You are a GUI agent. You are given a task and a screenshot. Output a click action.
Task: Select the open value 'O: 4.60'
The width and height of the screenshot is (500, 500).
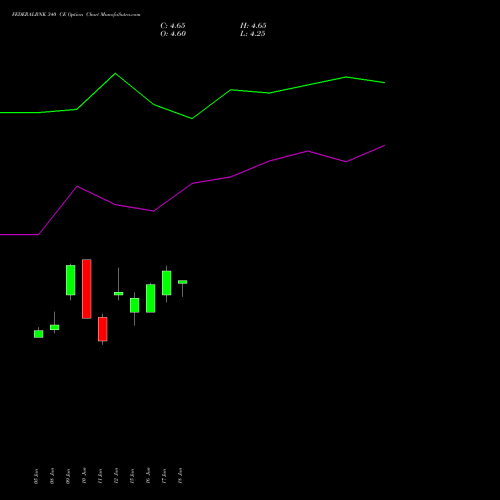point(173,34)
